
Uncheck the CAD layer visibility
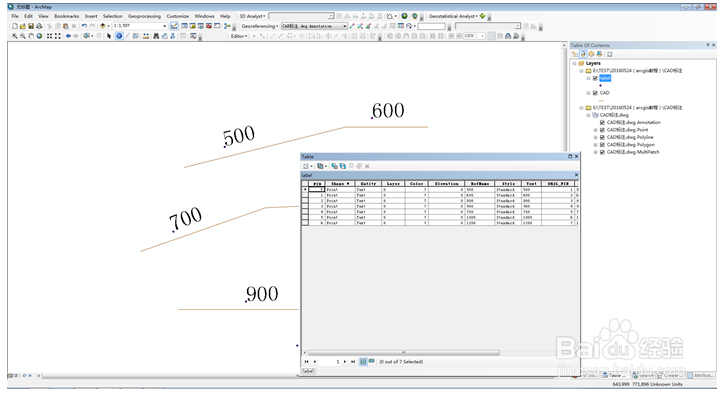[595, 93]
